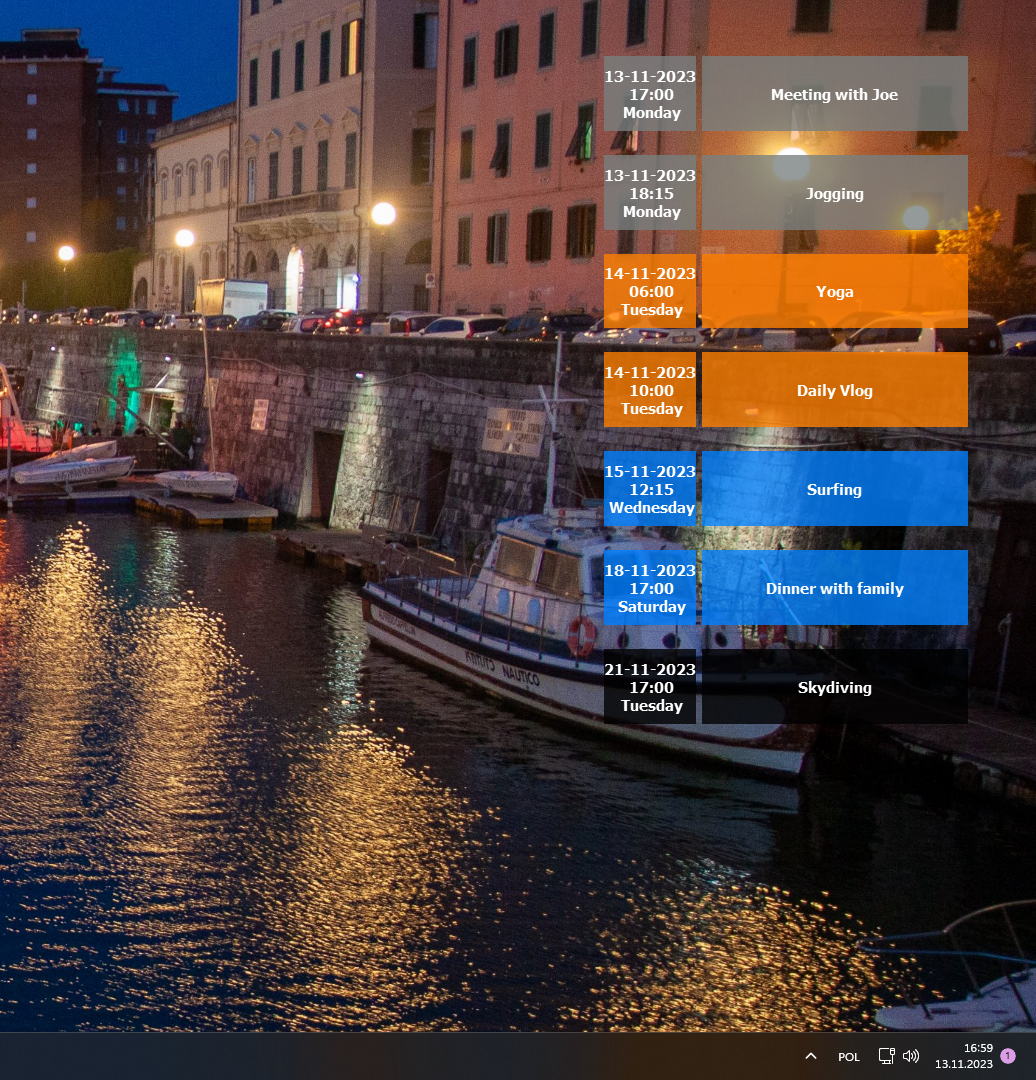The width and height of the screenshot is (1036, 1080).
Task: Click the orange Yoga event
Action: pos(834,291)
